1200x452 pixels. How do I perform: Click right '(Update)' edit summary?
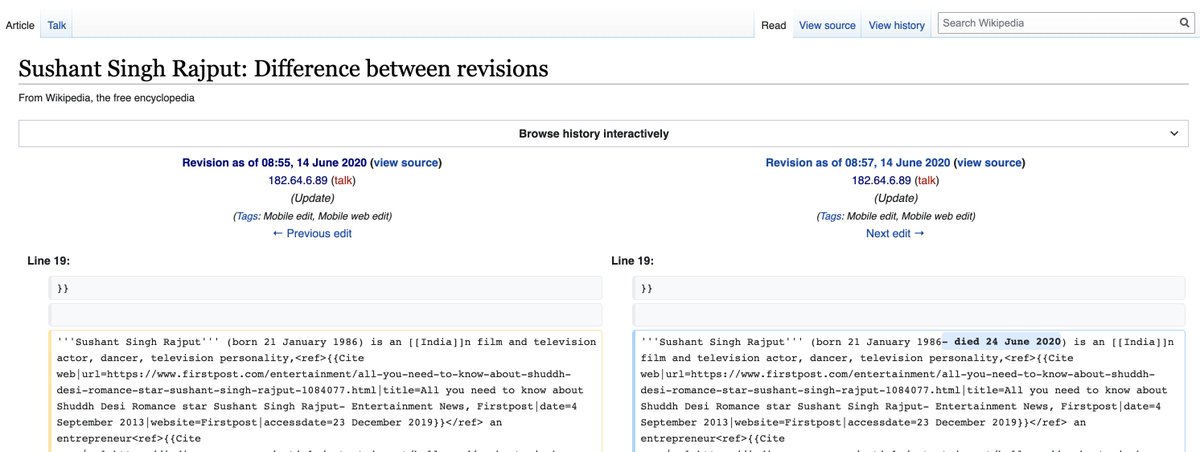coord(895,198)
